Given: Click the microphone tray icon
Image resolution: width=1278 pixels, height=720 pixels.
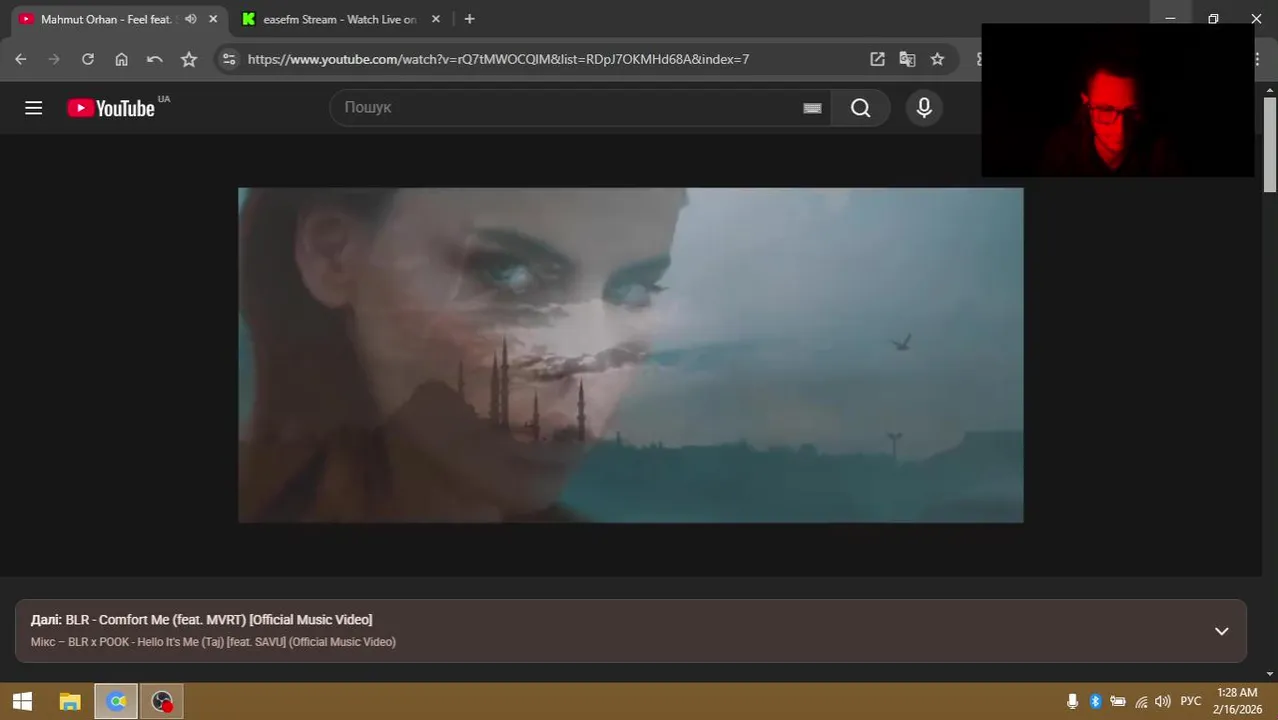Looking at the screenshot, I should click(x=1072, y=702).
